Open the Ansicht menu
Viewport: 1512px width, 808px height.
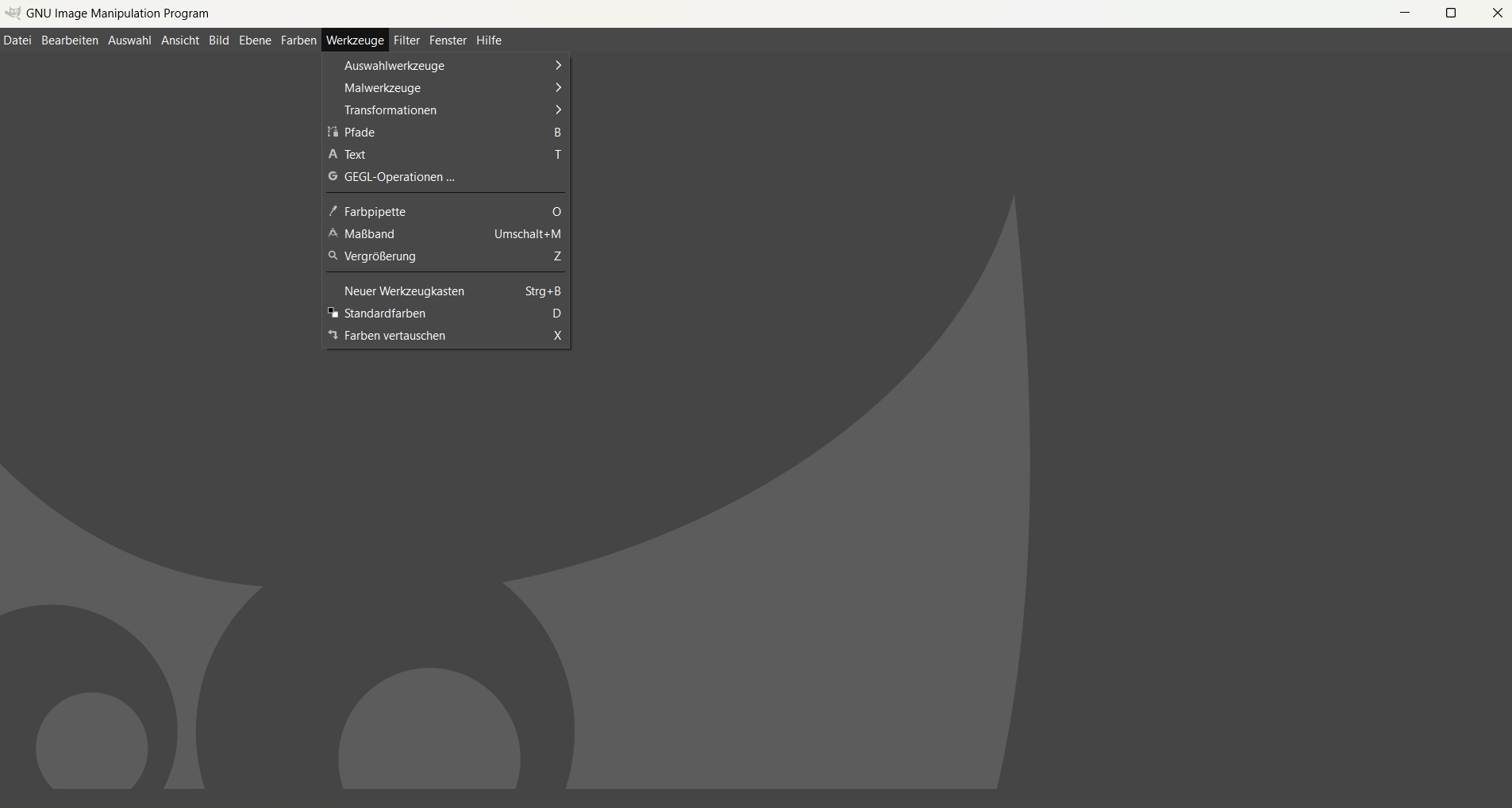tap(180, 40)
